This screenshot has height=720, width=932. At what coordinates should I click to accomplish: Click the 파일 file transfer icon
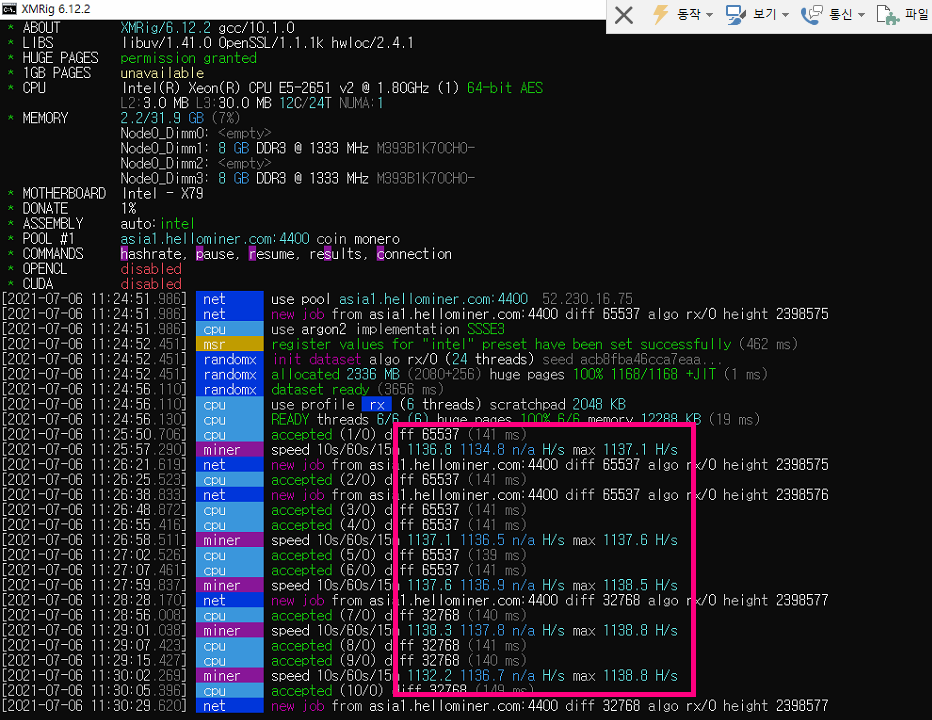pos(888,14)
